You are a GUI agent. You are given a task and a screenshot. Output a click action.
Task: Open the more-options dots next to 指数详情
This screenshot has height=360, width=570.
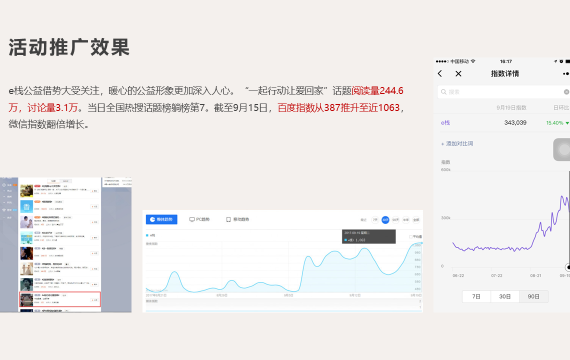(566, 74)
